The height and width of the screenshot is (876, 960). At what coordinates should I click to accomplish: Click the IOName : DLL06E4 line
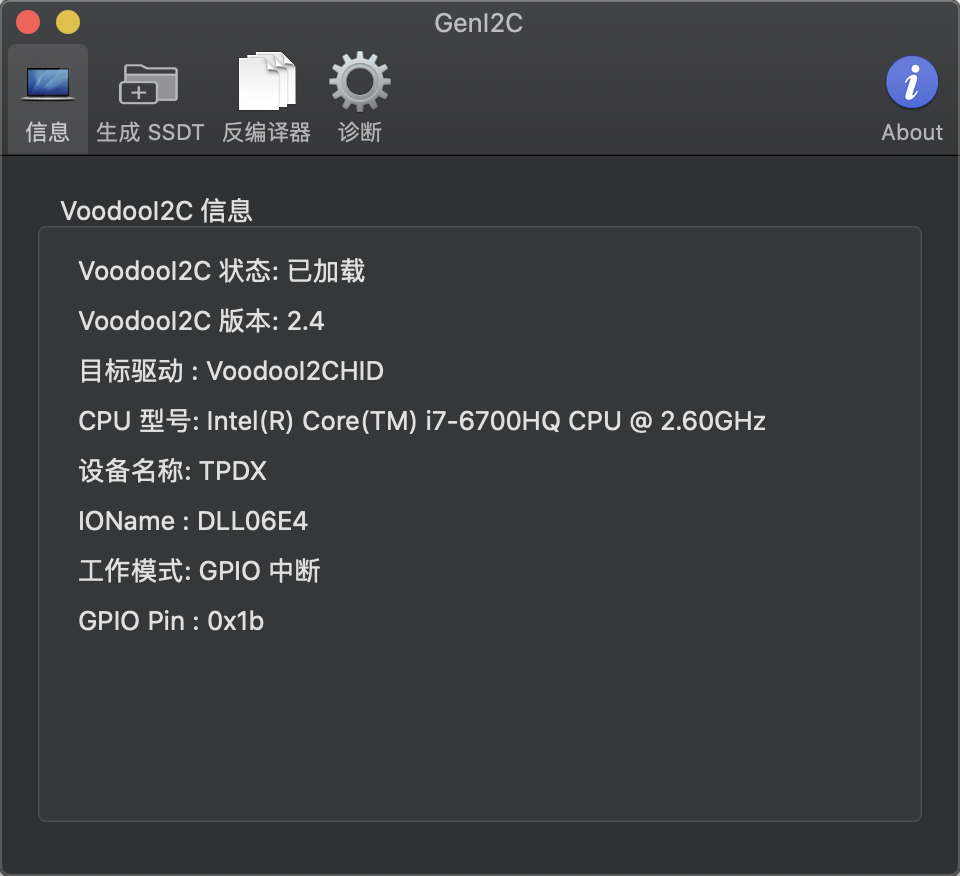[x=195, y=521]
